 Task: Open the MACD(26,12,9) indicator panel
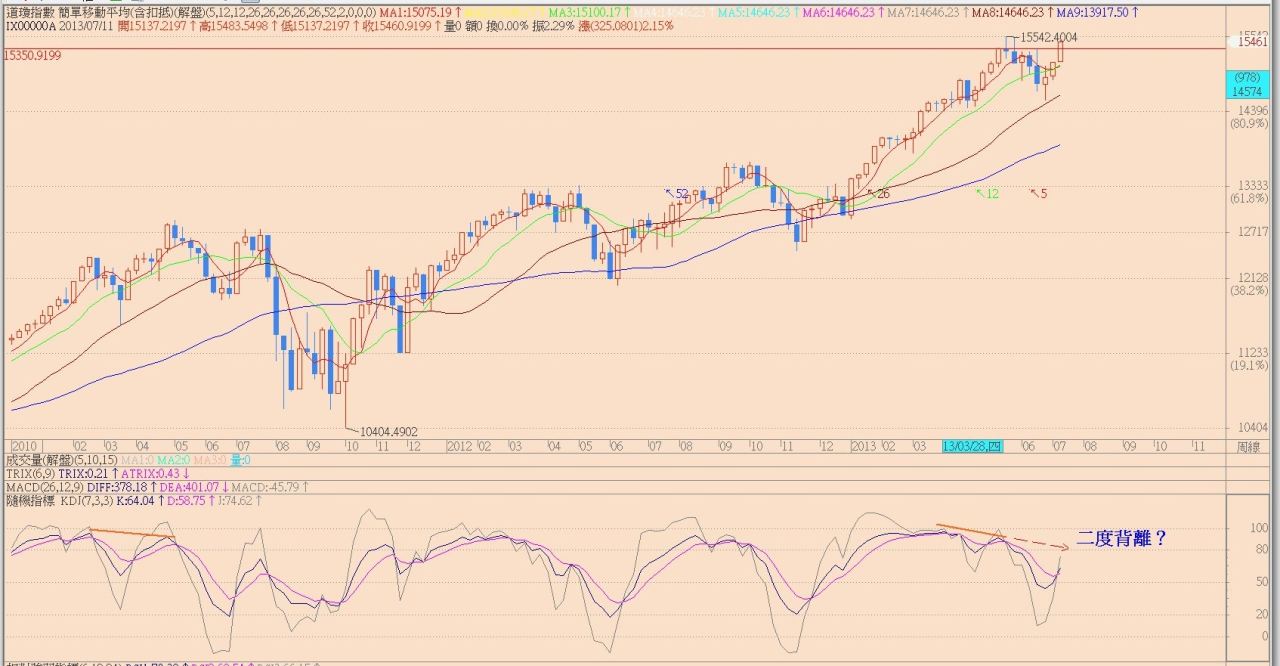(47, 486)
